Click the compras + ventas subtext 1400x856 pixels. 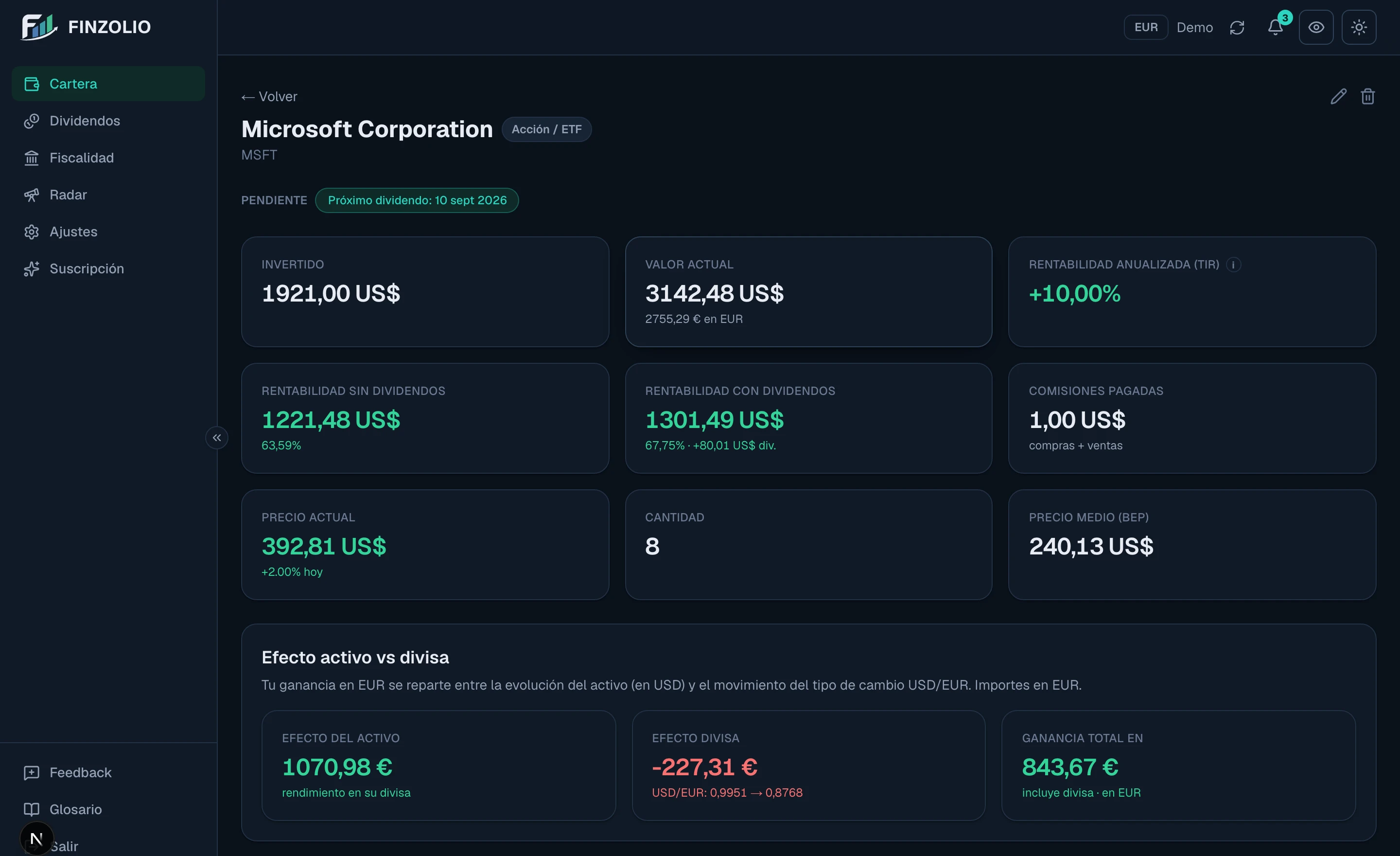1076,446
